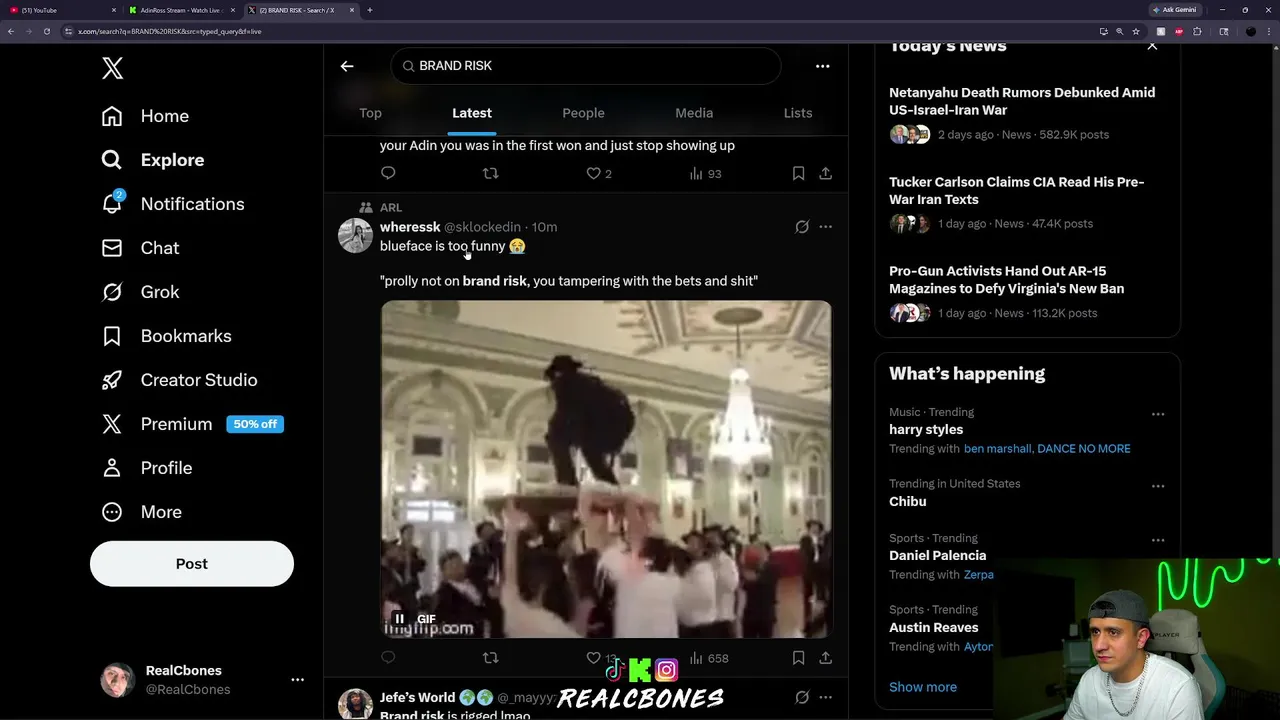Repost wheressk's GIF post
Screen dimensions: 1280x720
[x=490, y=657]
